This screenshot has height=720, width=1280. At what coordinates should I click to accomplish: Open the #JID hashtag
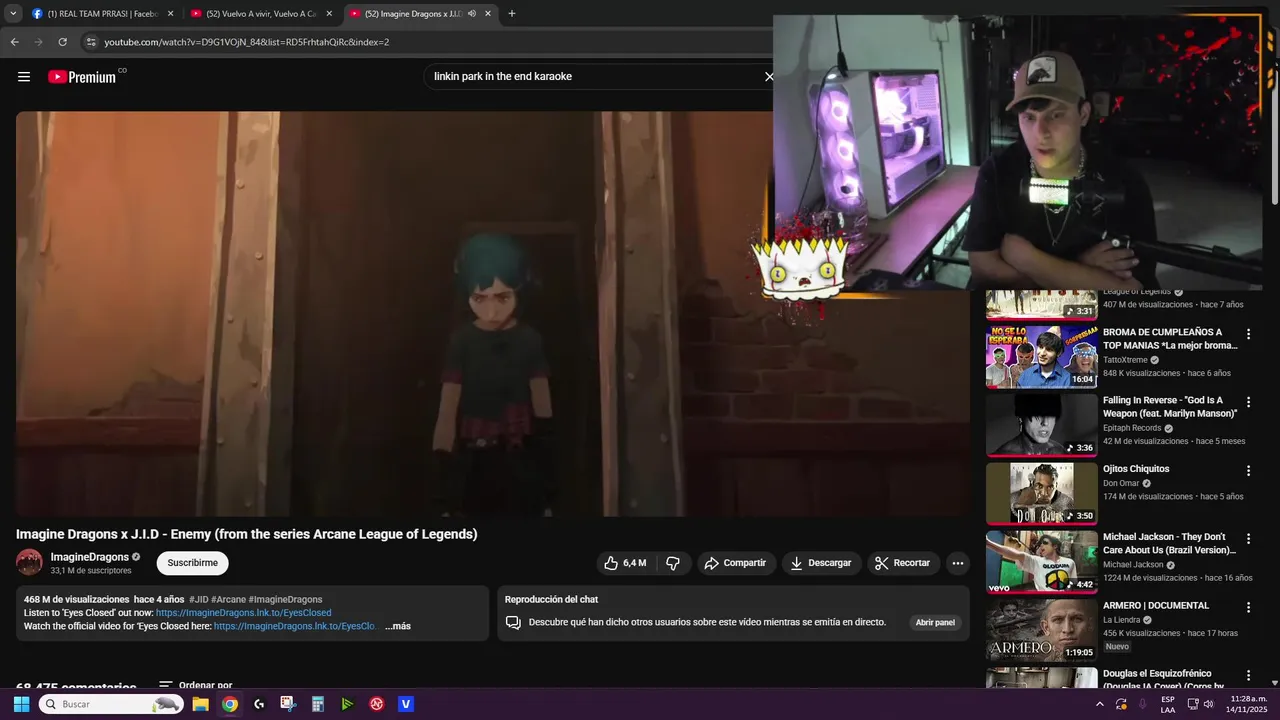pyautogui.click(x=198, y=600)
